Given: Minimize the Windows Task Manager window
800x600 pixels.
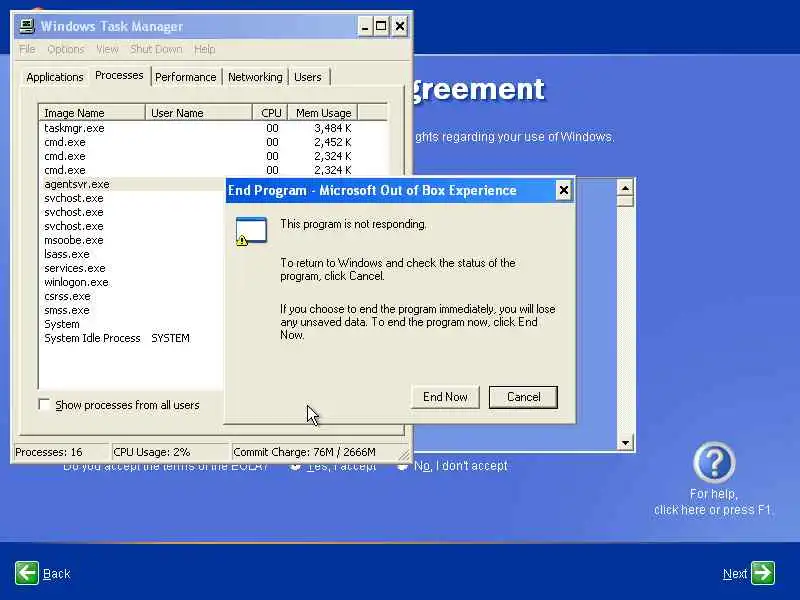Looking at the screenshot, I should 364,26.
